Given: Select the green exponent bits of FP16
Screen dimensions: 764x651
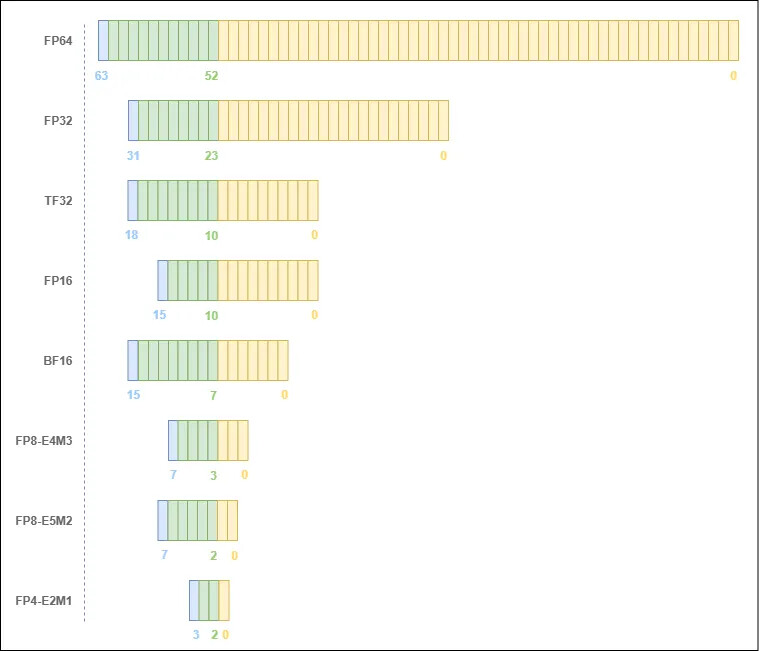Looking at the screenshot, I should click(x=193, y=280).
